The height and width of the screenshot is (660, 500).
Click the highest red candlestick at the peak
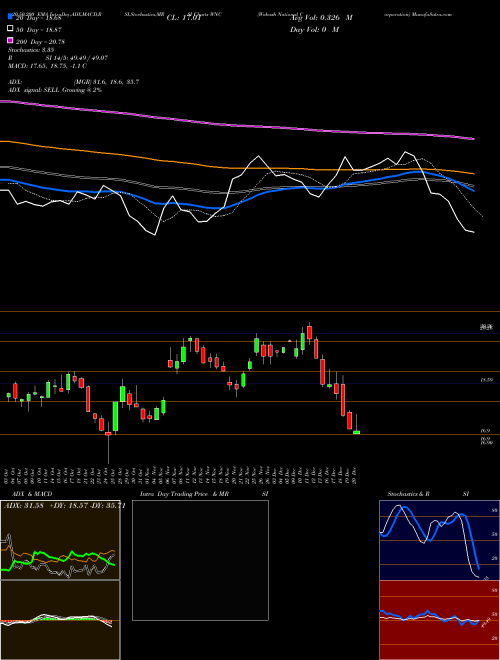coord(309,332)
